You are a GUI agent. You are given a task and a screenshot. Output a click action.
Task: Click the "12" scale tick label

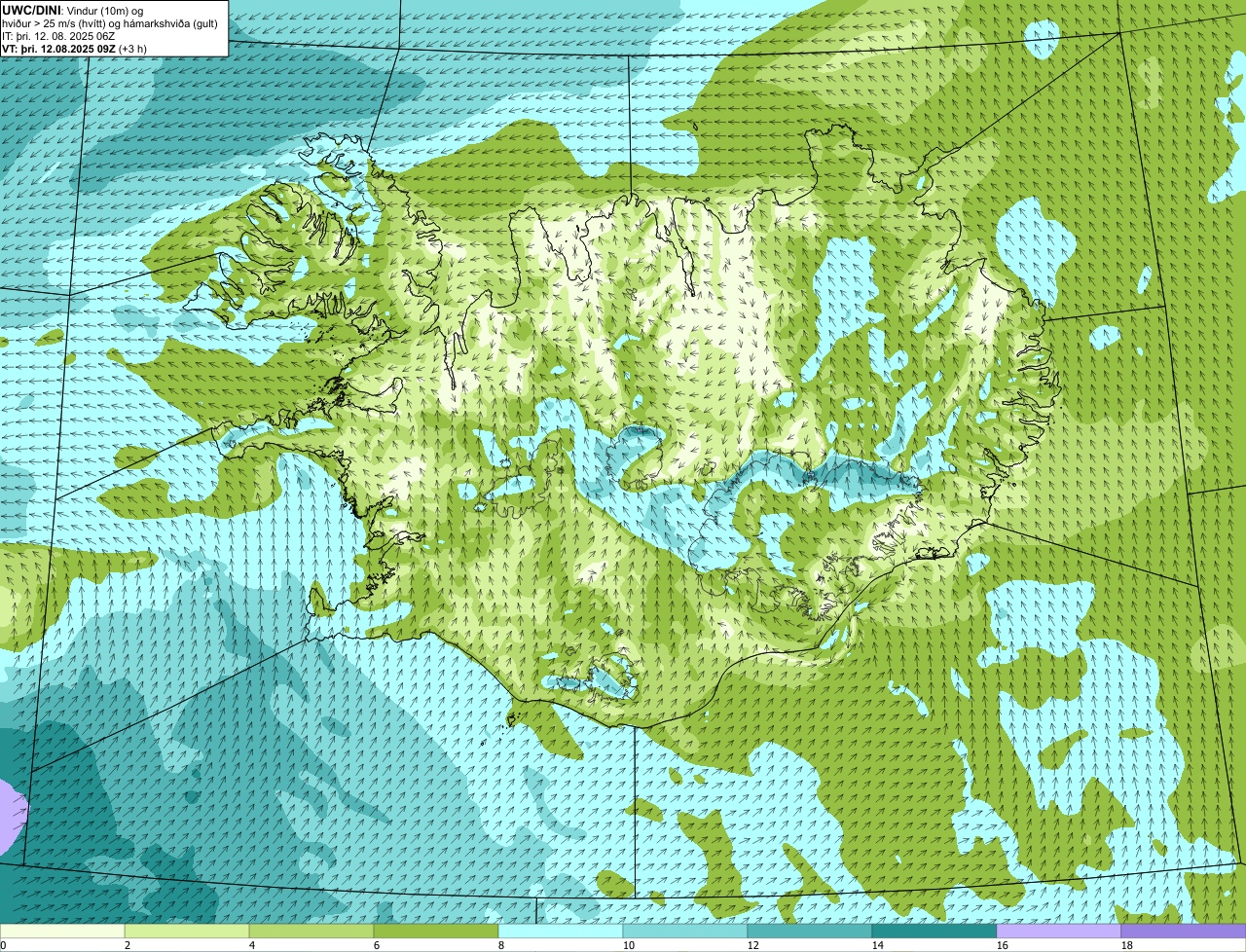pos(753,945)
